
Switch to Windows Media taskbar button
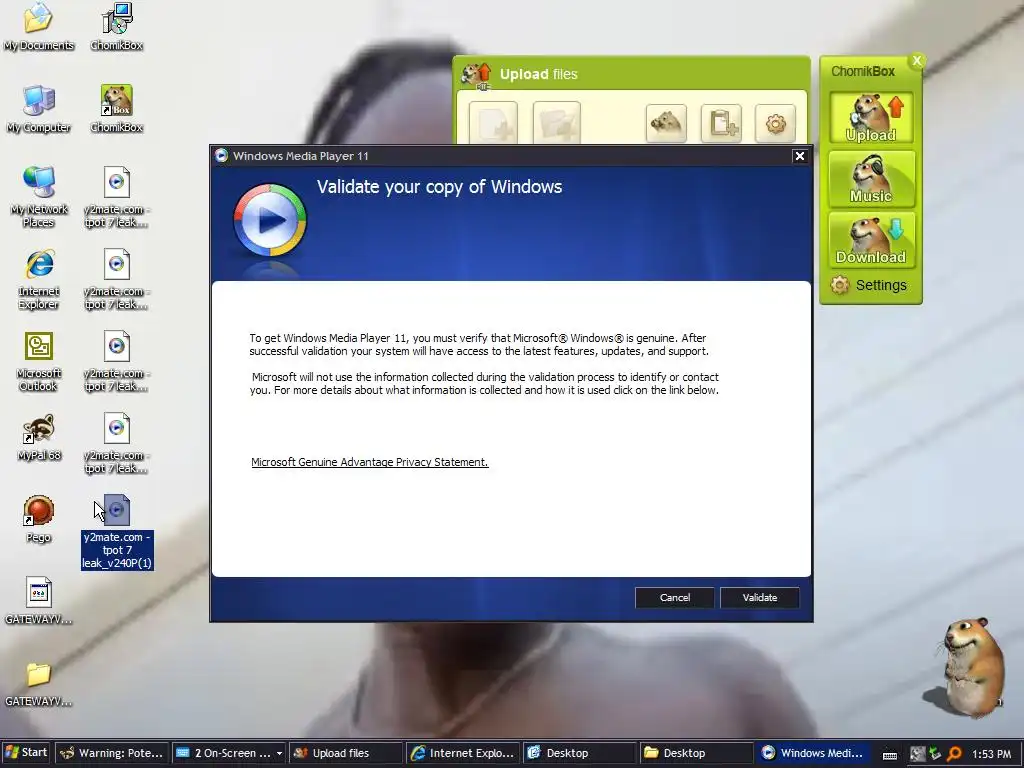[x=813, y=753]
